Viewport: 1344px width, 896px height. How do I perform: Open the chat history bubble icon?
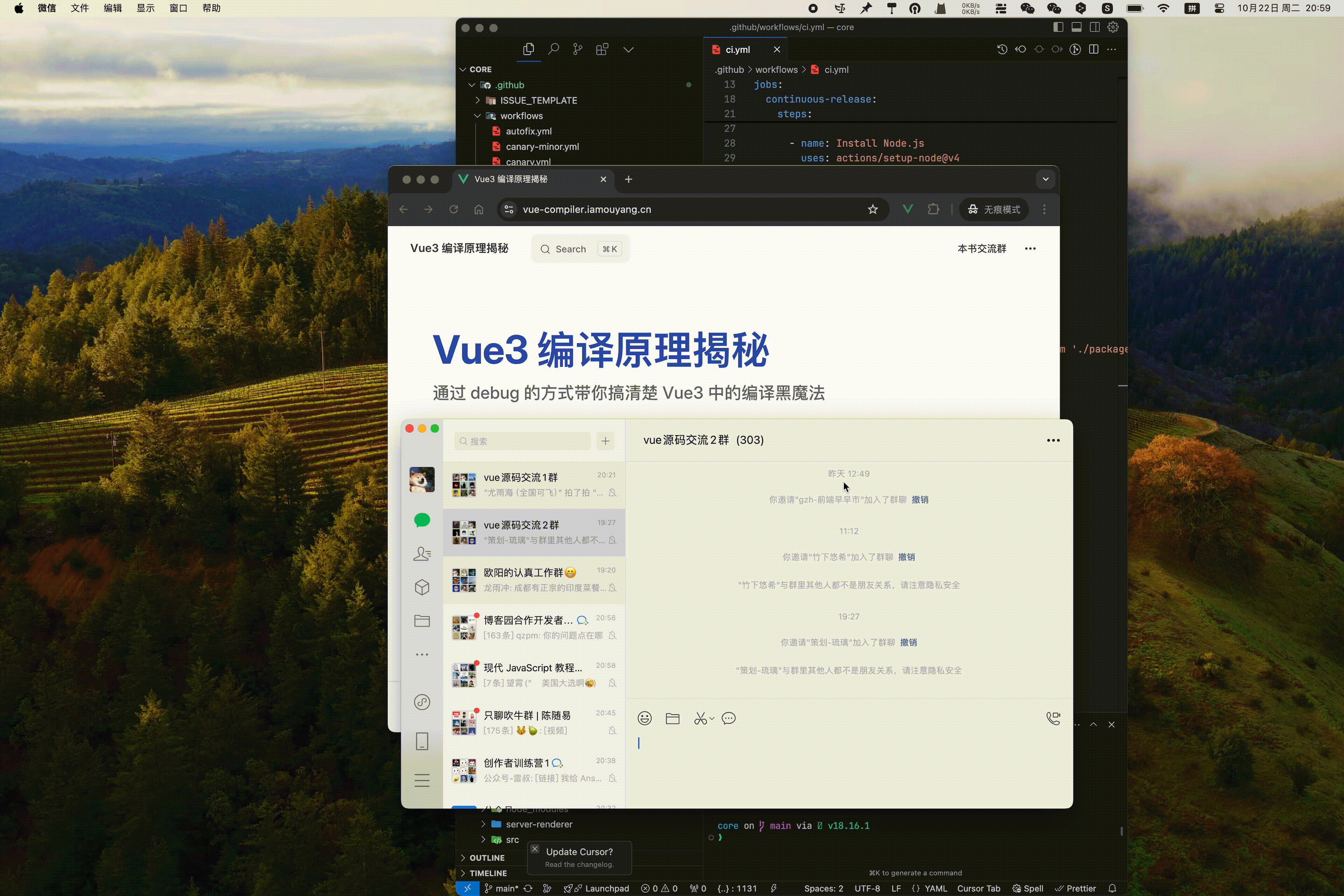[728, 718]
